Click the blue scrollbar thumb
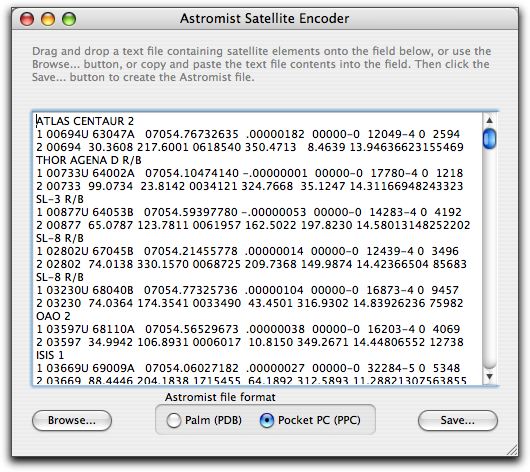 (489, 138)
